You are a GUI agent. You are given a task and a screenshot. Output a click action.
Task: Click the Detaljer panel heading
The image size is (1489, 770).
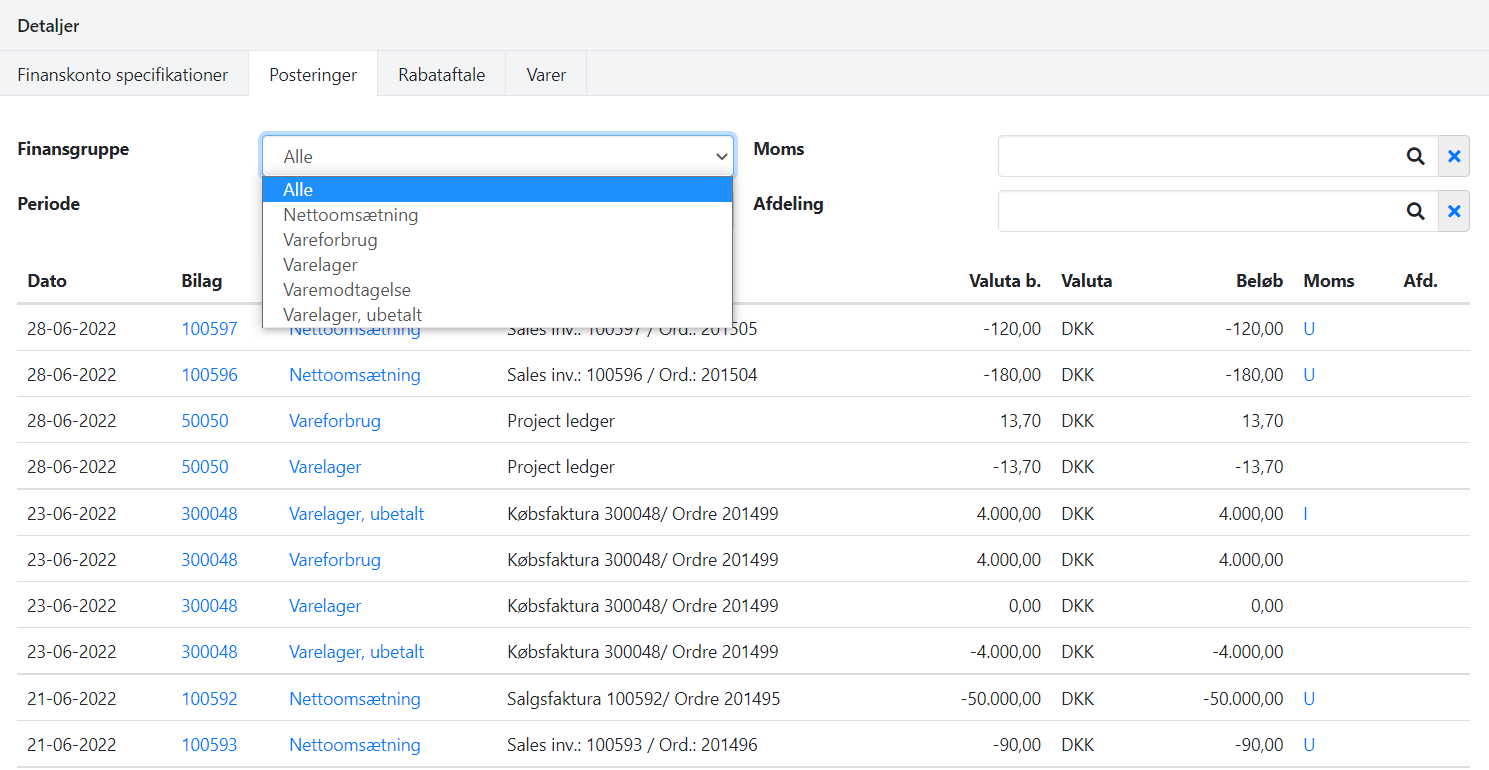coord(48,26)
